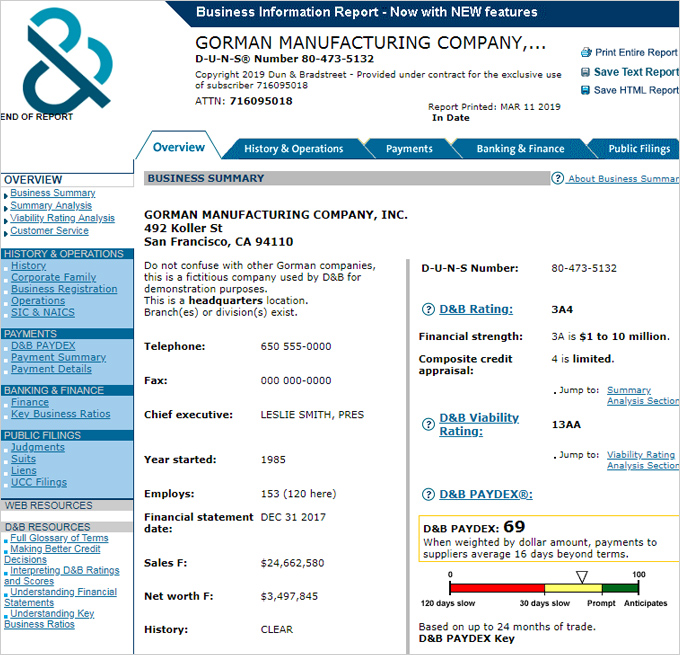Click the help icon next to About Business Summary

coord(557,178)
